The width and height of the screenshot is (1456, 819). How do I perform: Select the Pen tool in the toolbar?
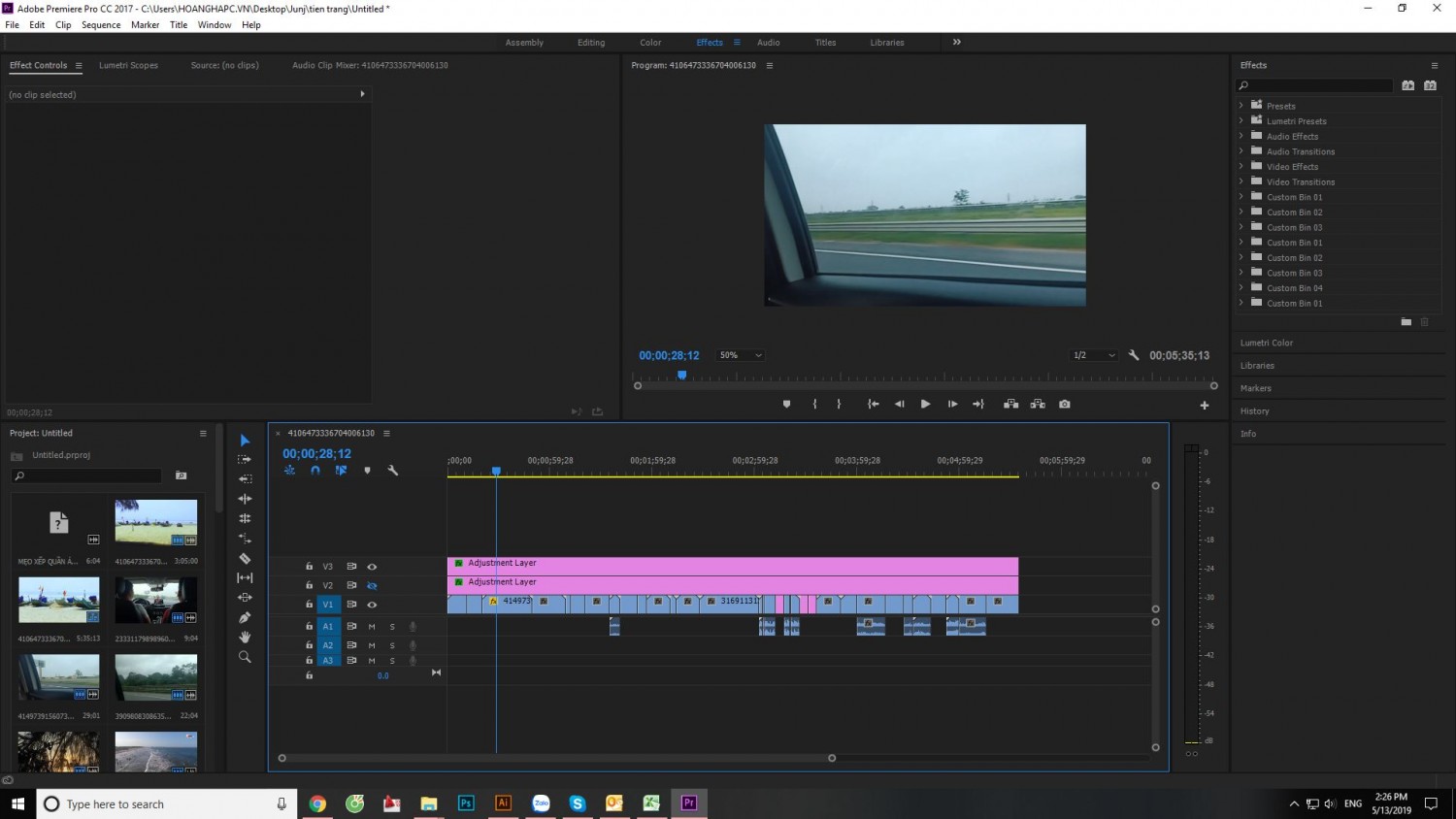tap(245, 617)
